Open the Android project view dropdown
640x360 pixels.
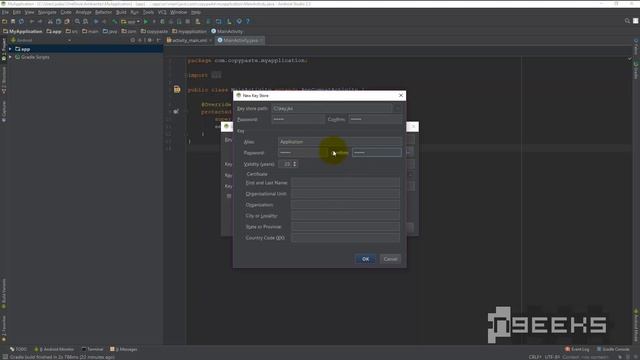coord(41,40)
